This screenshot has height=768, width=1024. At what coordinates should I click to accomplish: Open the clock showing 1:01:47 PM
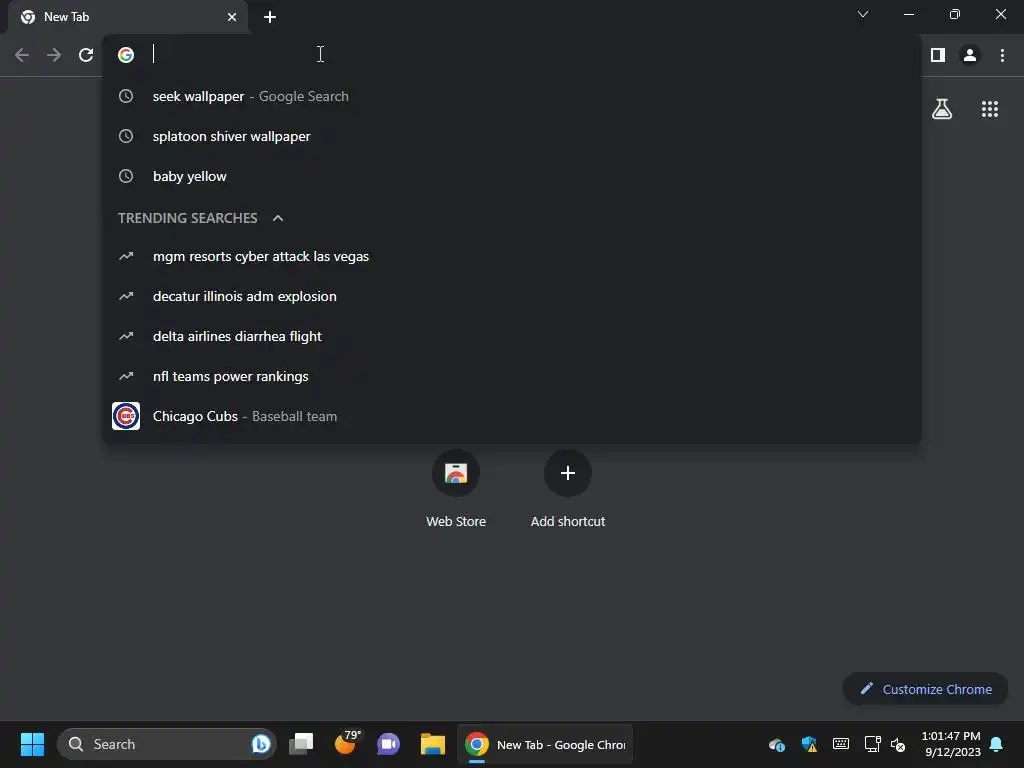tap(951, 744)
